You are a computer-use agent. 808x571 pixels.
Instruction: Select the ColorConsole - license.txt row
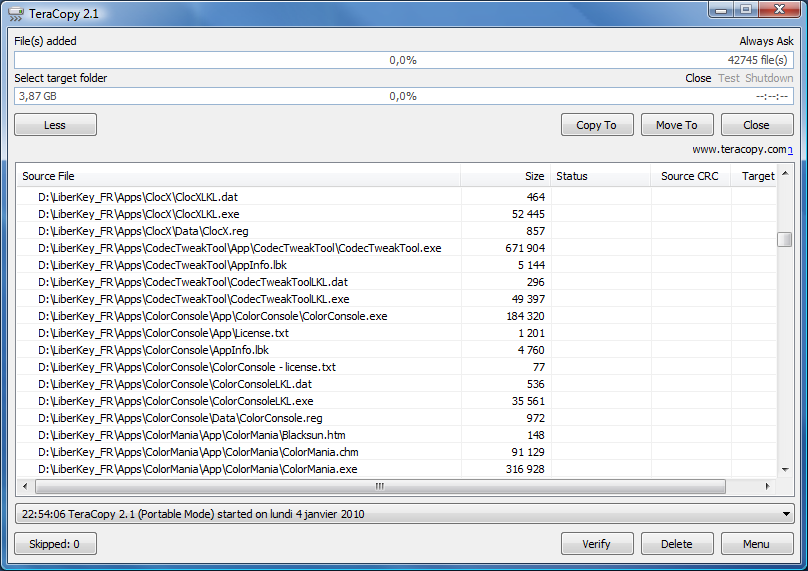pyautogui.click(x=396, y=367)
